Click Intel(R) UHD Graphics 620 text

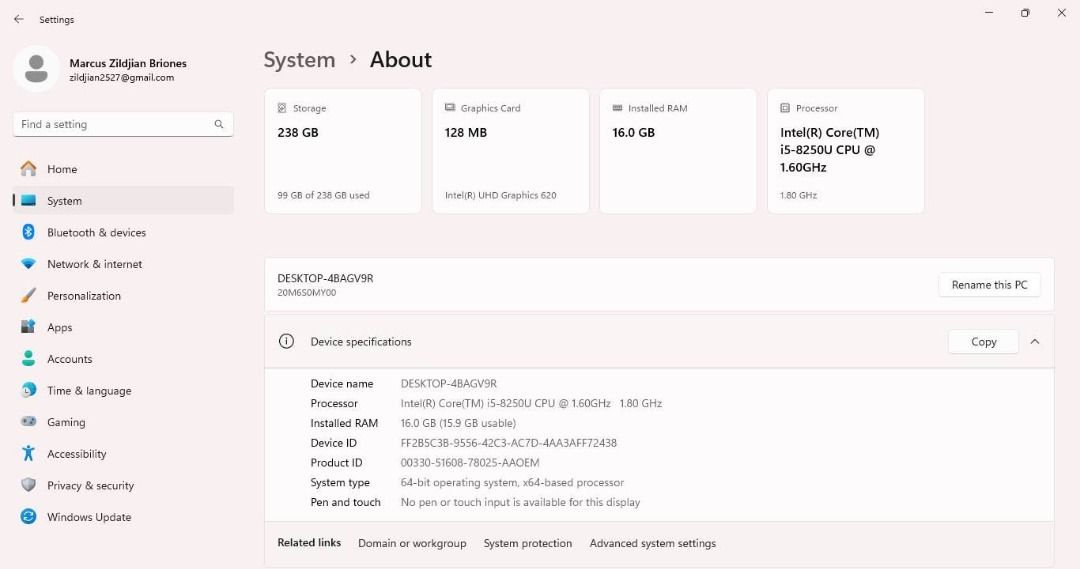(x=501, y=195)
